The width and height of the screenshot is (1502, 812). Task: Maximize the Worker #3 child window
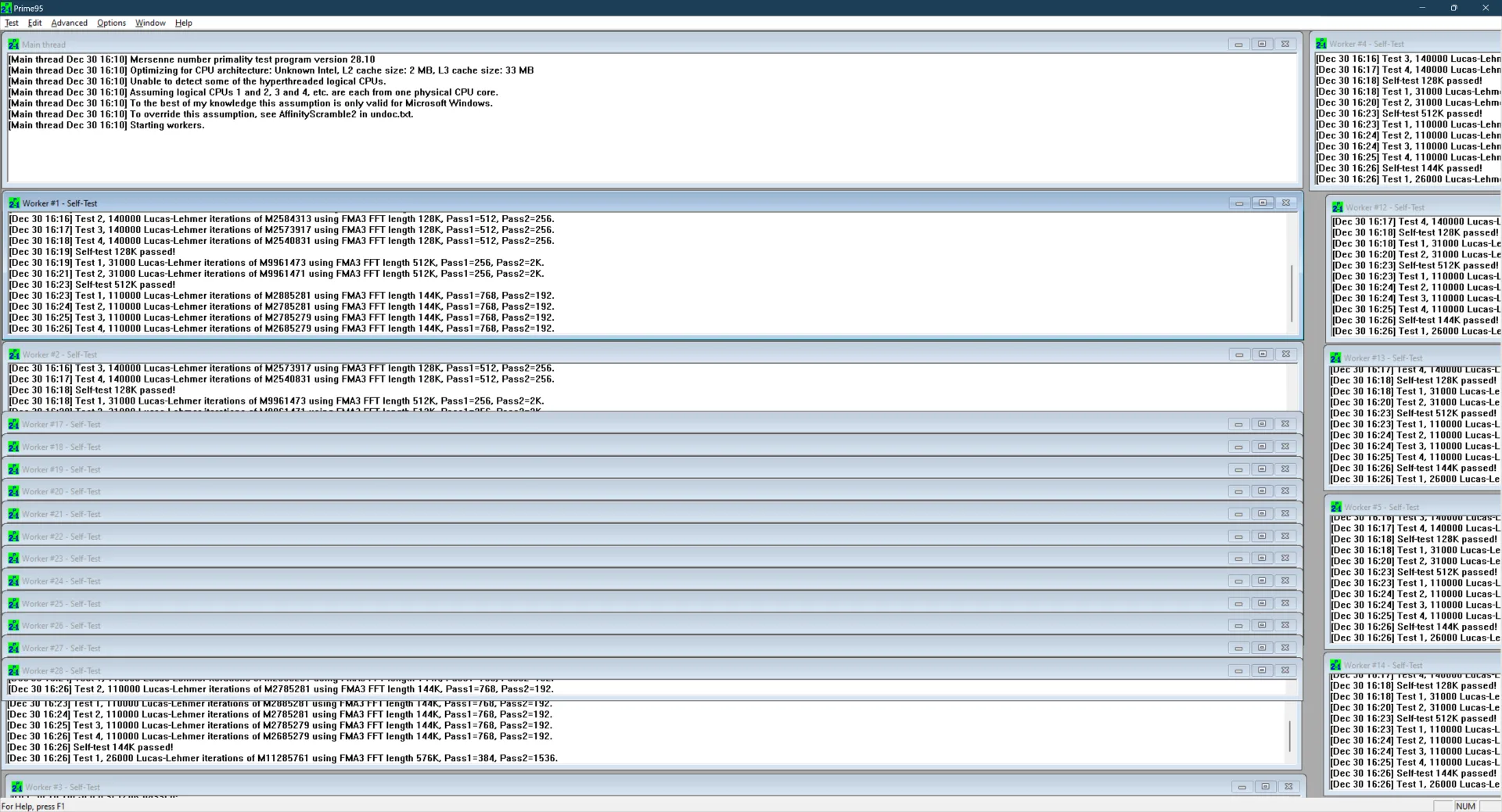point(1265,787)
